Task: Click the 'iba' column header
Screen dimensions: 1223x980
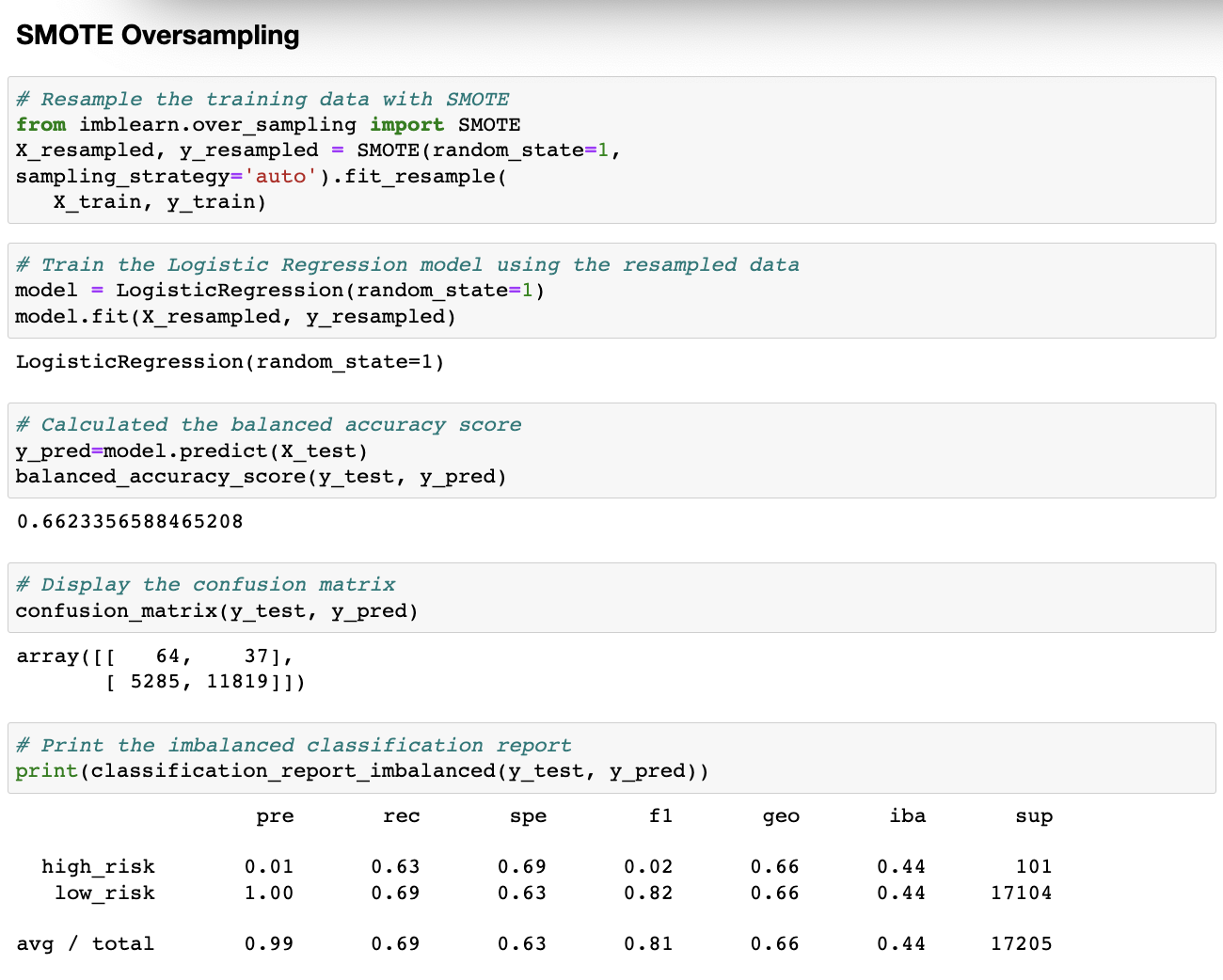Action: tap(908, 816)
